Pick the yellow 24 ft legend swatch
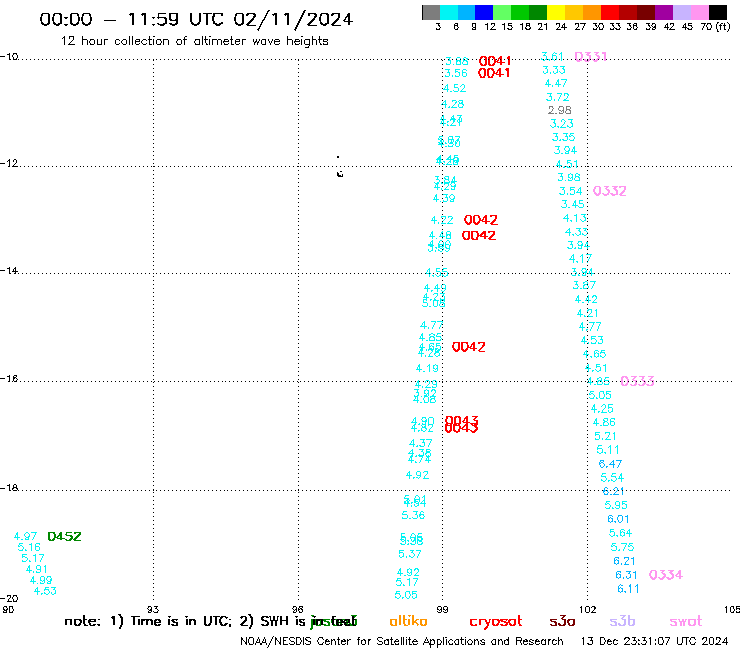Viewport: 740px width, 650px height. point(556,12)
